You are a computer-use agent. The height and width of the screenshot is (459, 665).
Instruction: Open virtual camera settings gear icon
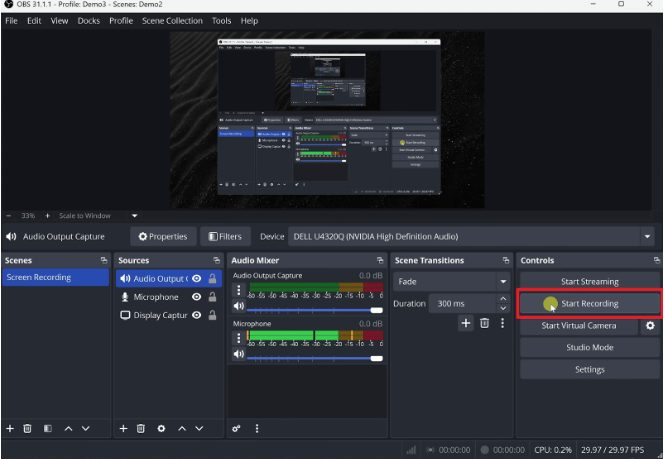click(650, 326)
